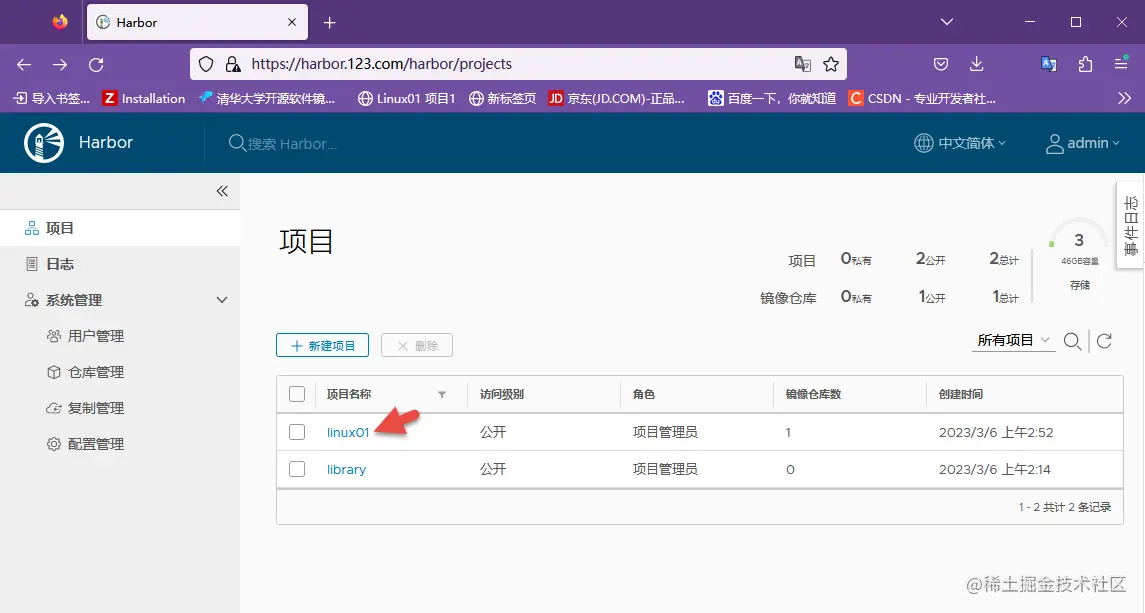Screen dimensions: 1145x613
Task: Click the 角色 column header
Action: coord(643,395)
